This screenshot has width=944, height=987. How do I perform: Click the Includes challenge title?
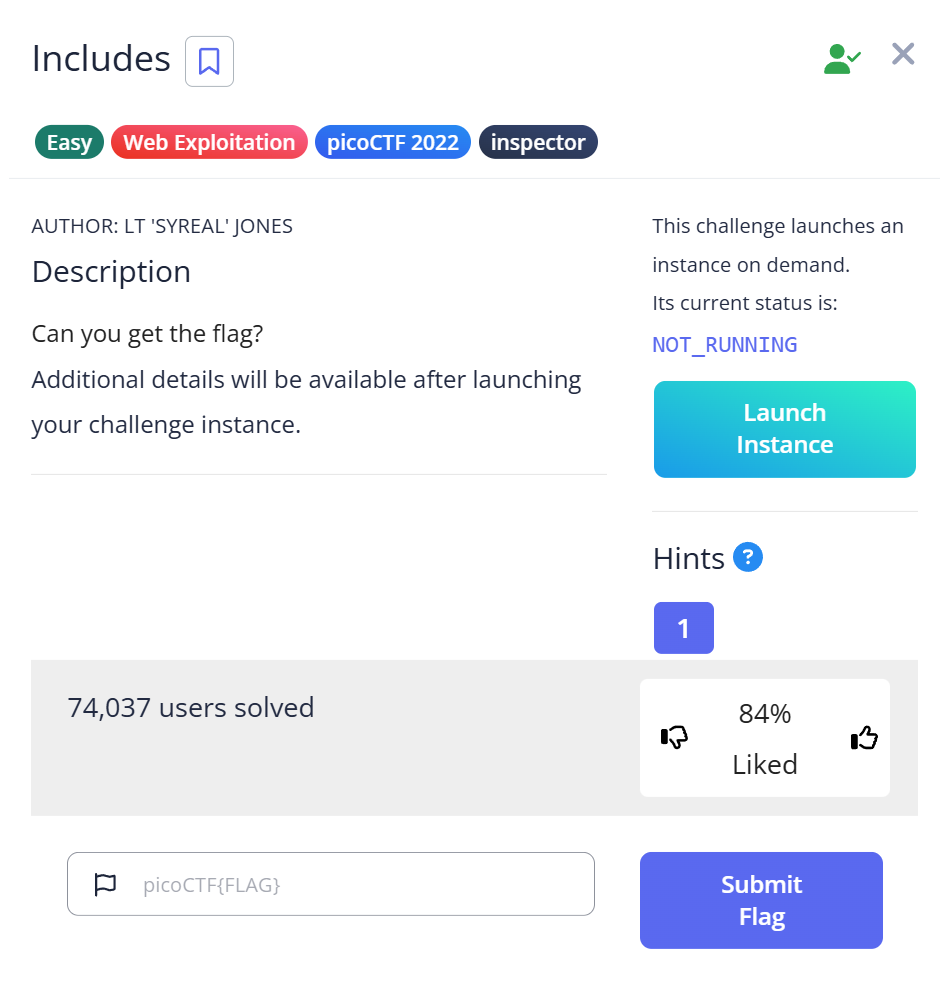click(101, 59)
